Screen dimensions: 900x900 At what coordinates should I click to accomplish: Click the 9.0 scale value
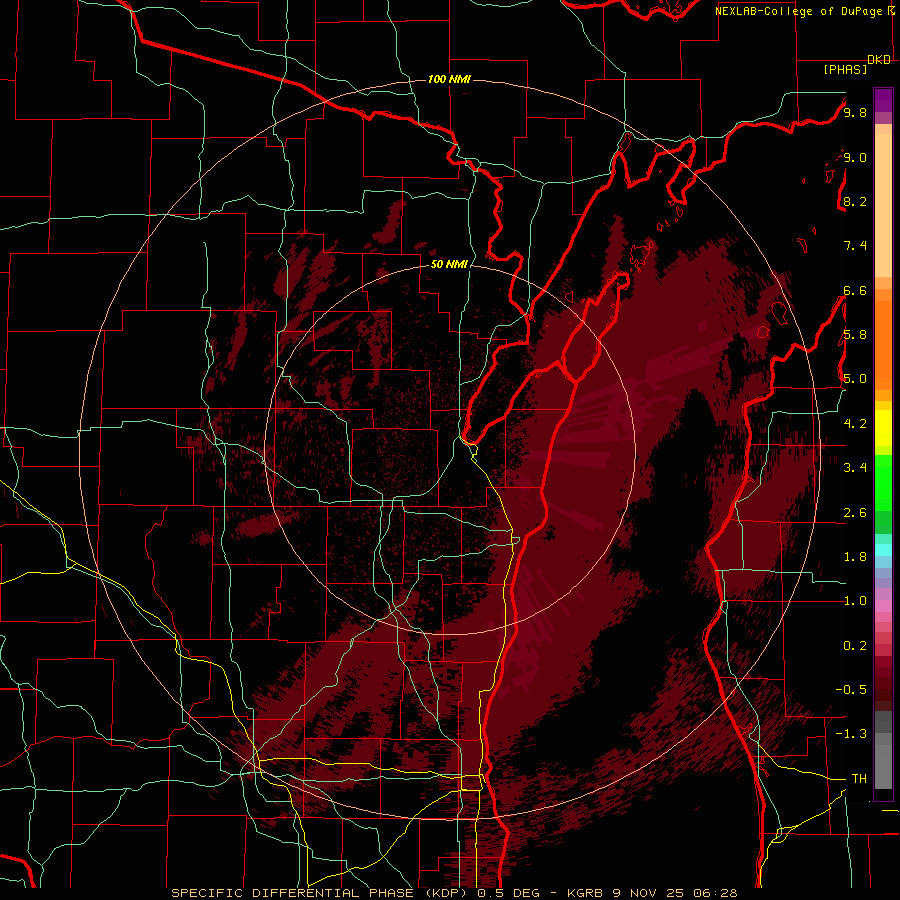pos(855,157)
